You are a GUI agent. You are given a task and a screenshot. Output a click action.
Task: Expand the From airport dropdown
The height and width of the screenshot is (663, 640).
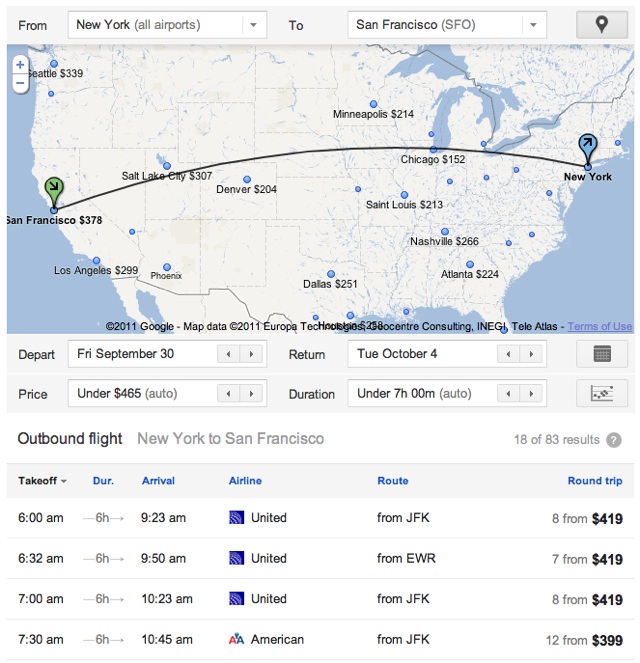254,25
